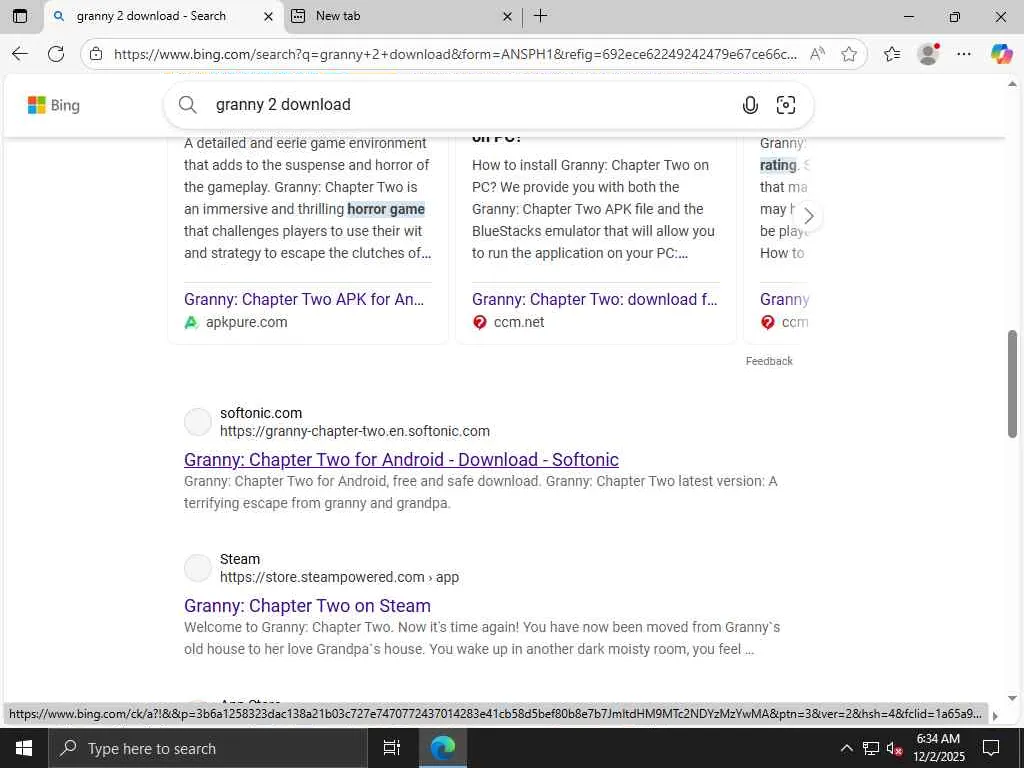Search using voice microphone icon
Image resolution: width=1024 pixels, height=768 pixels.
pyautogui.click(x=750, y=104)
